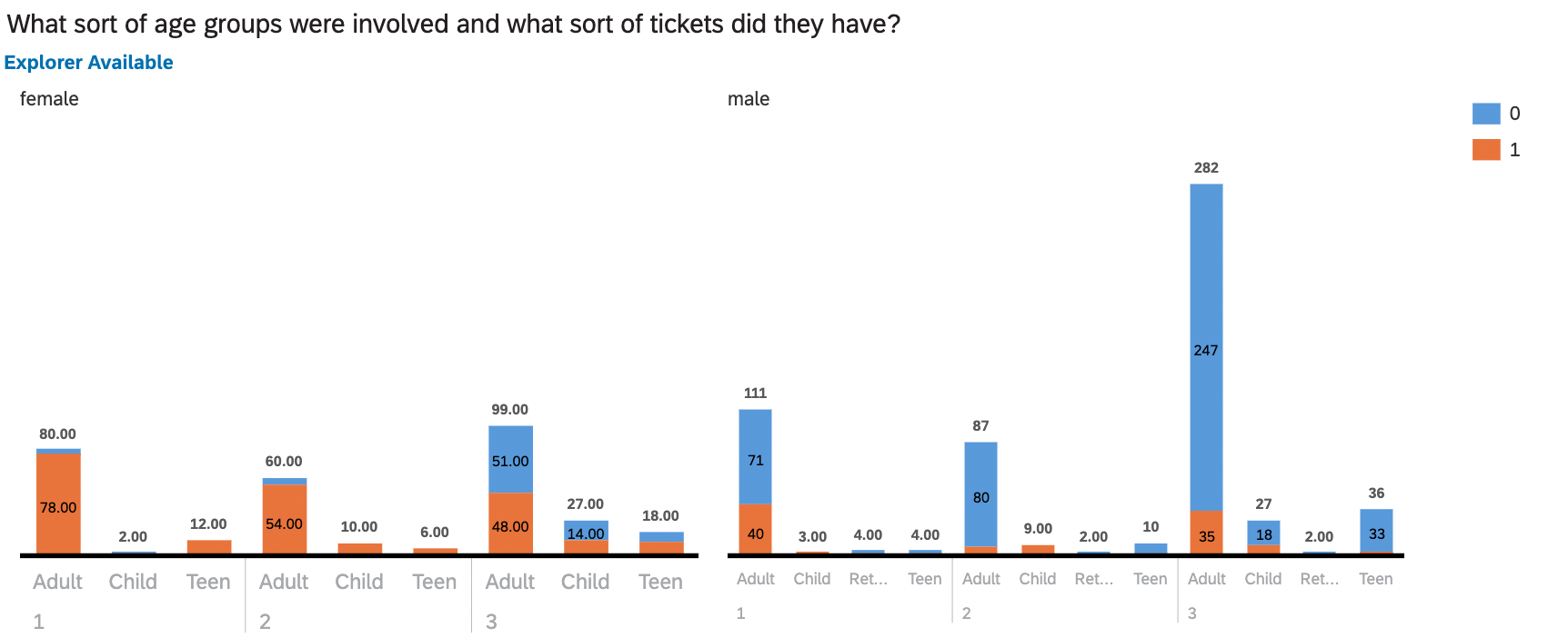
Task: Click the male panel heading
Action: [749, 99]
